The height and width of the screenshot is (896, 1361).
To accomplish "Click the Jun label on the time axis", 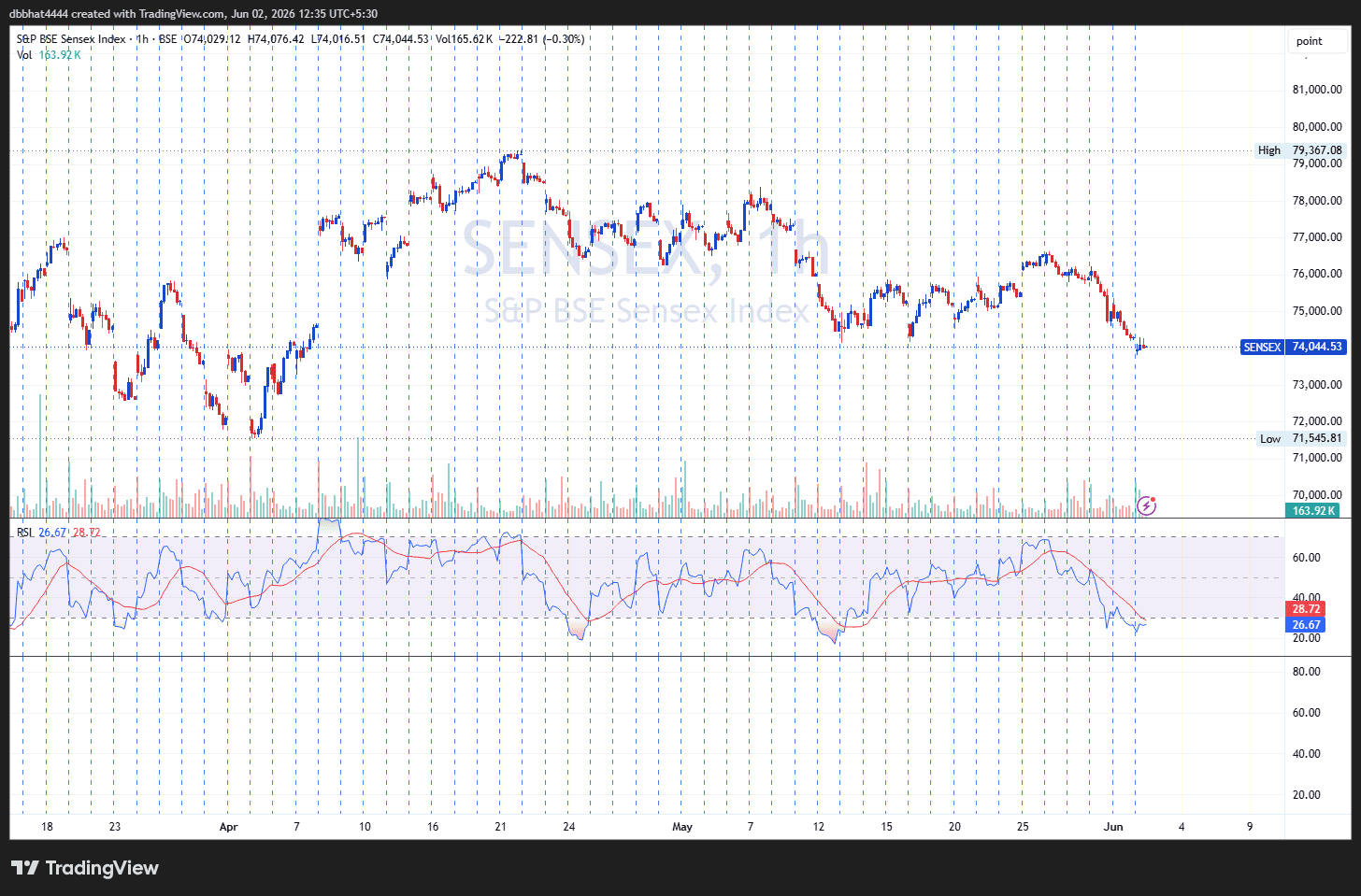I will (1113, 827).
